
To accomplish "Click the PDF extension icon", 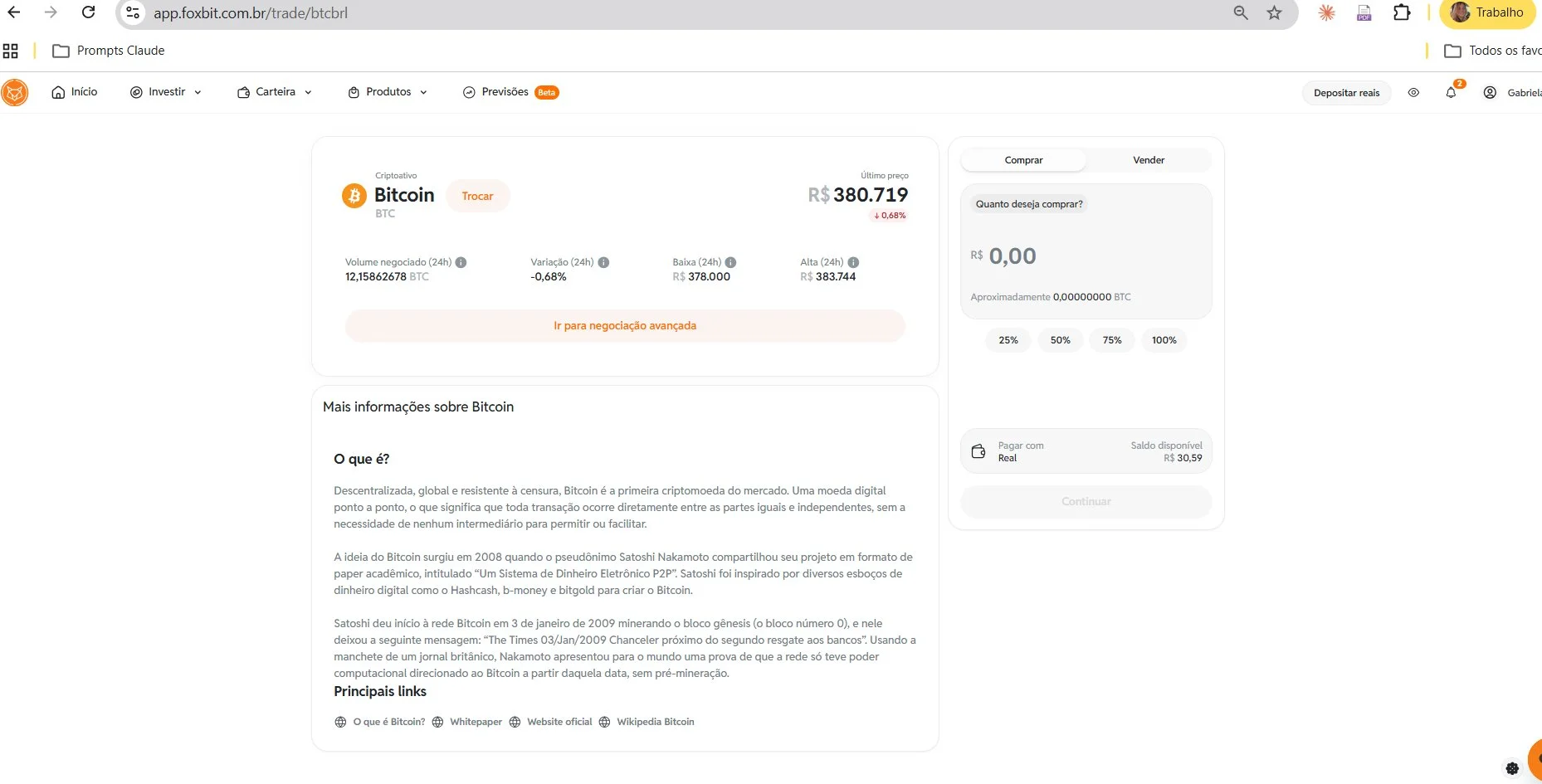I will pos(1364,12).
